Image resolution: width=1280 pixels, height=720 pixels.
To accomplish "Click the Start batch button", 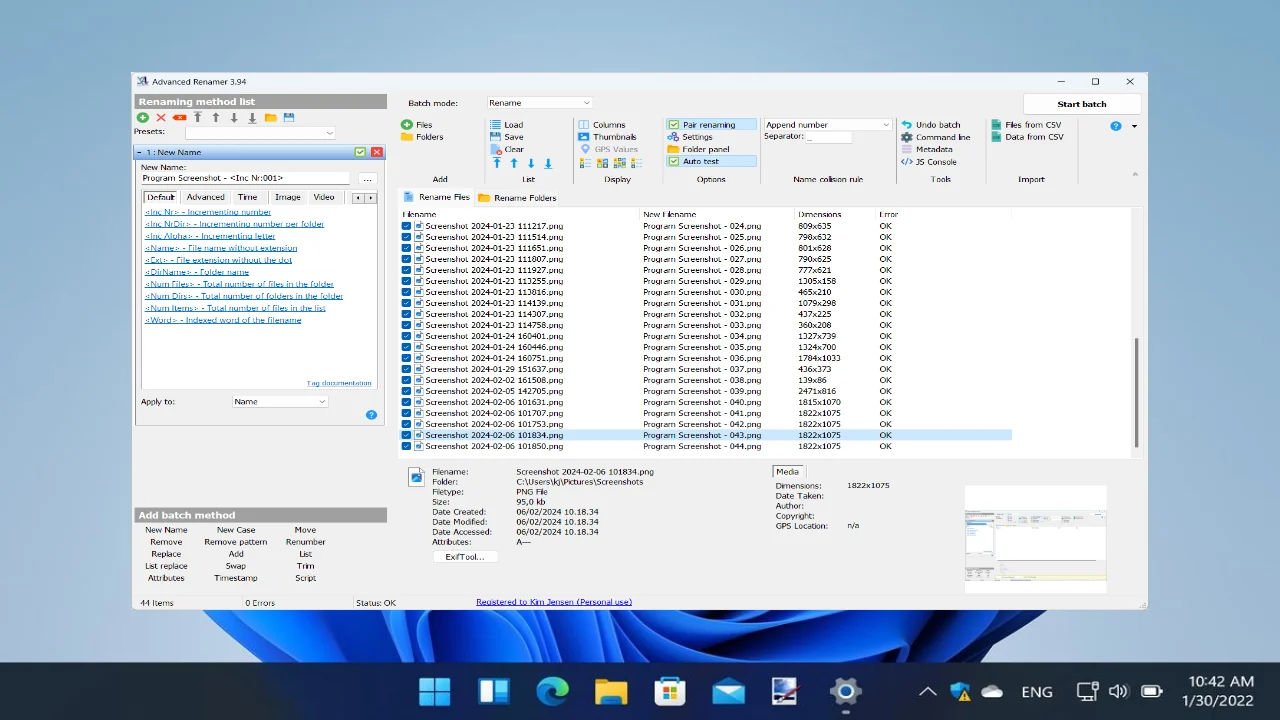I will (1082, 104).
